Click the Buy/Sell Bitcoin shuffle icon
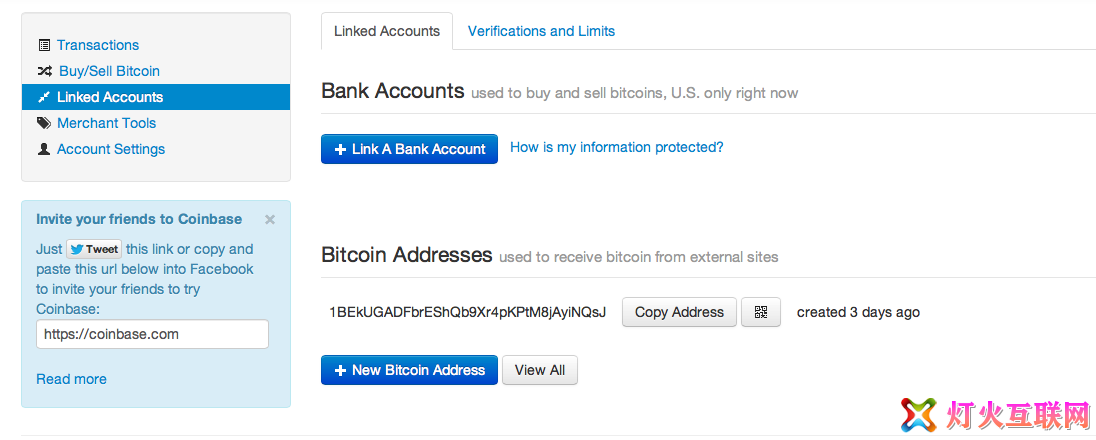Viewport: 1096px width, 440px height. [x=44, y=71]
